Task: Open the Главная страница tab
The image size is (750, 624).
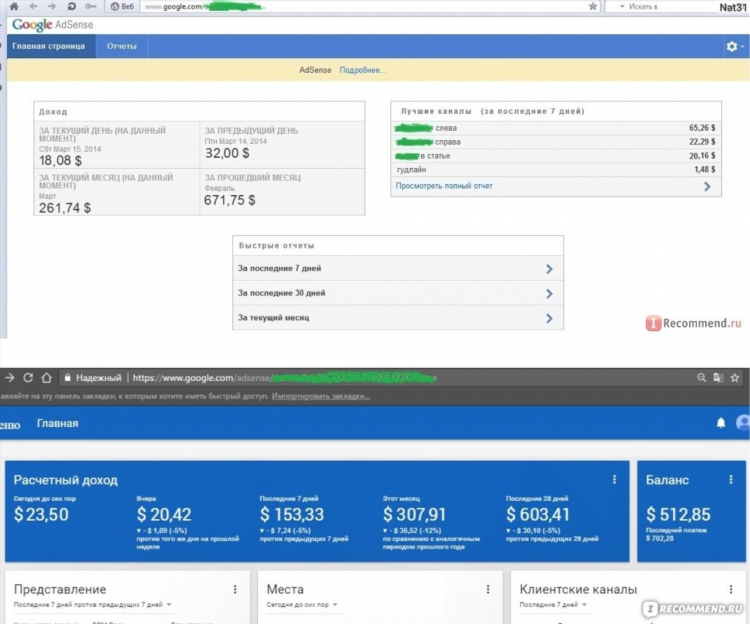Action: pyautogui.click(x=49, y=46)
